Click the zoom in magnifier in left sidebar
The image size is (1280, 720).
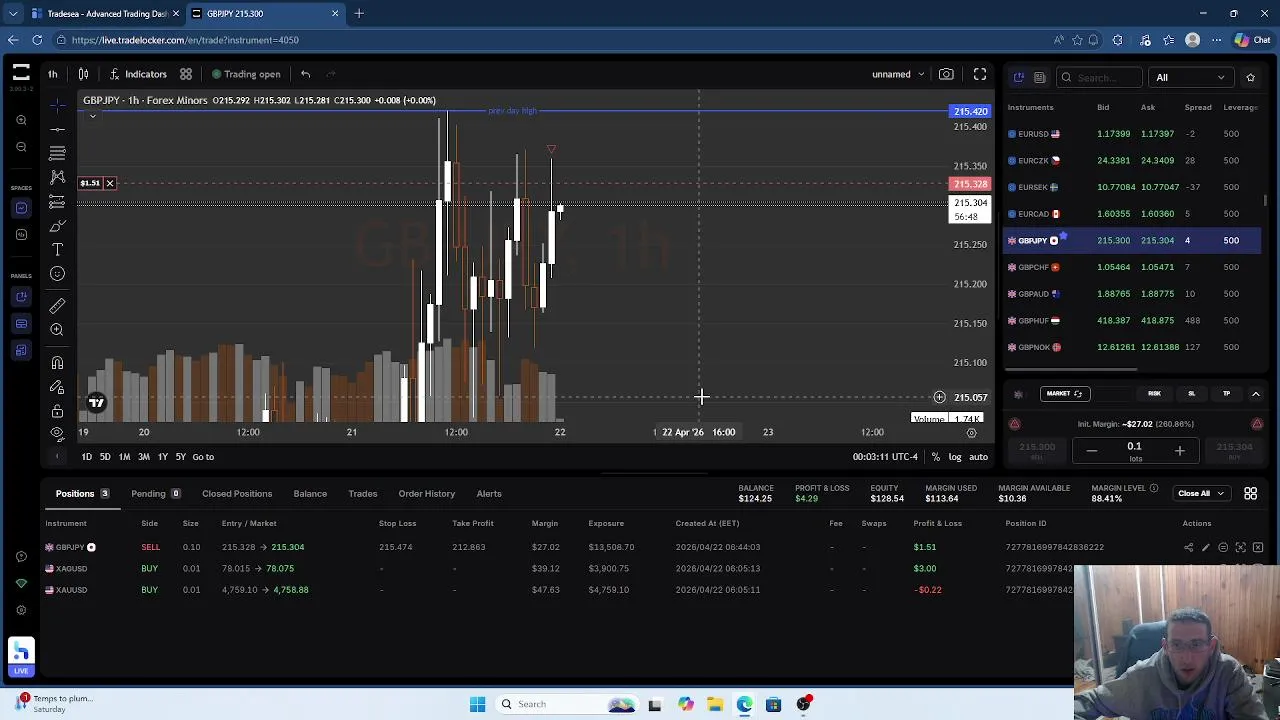coord(21,120)
